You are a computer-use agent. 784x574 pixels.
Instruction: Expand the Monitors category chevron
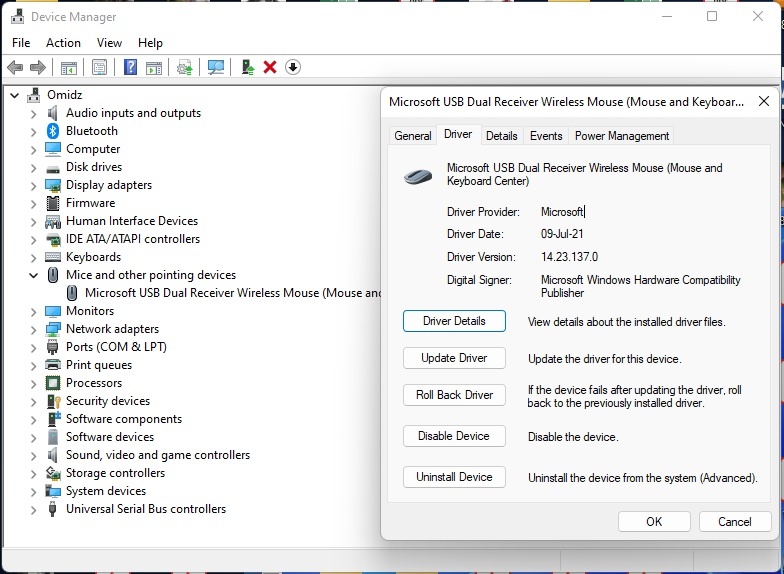[x=34, y=312]
